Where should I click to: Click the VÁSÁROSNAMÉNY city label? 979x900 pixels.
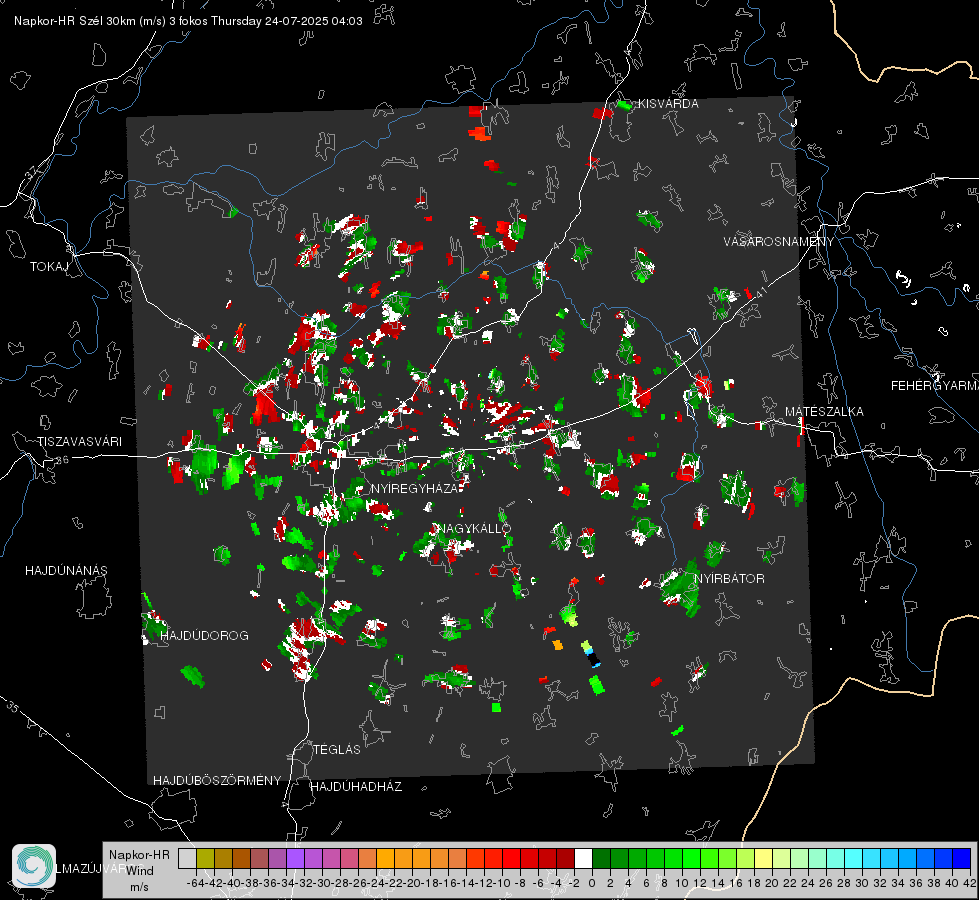point(779,241)
